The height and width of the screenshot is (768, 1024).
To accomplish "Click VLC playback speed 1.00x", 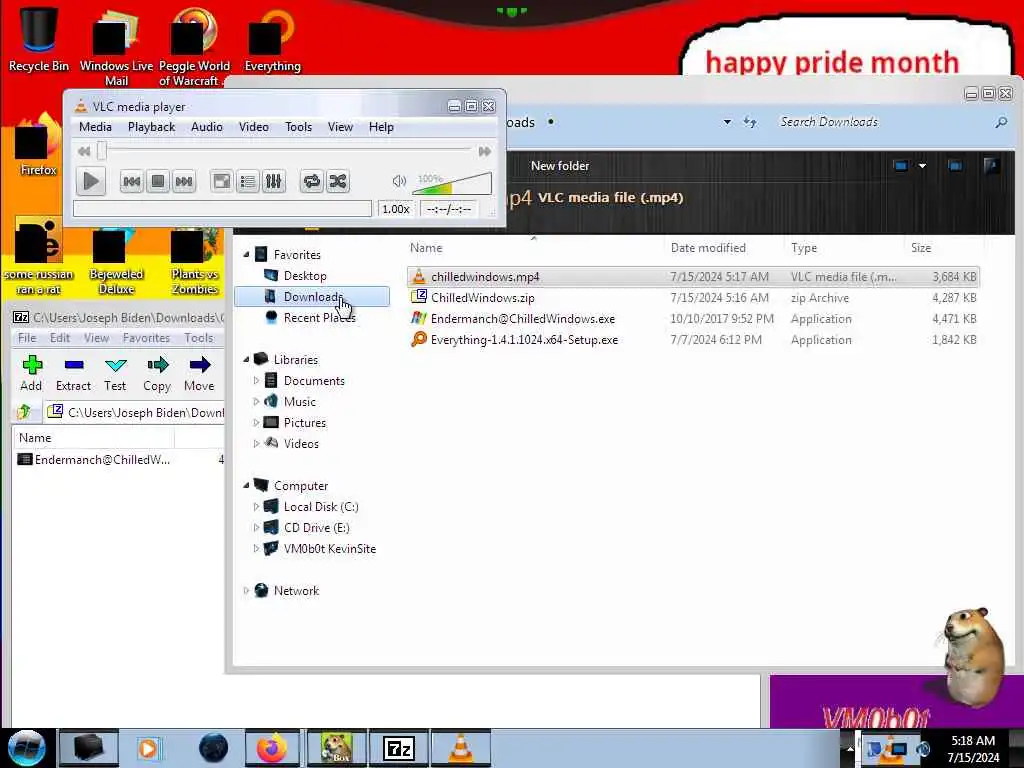I will 396,209.
